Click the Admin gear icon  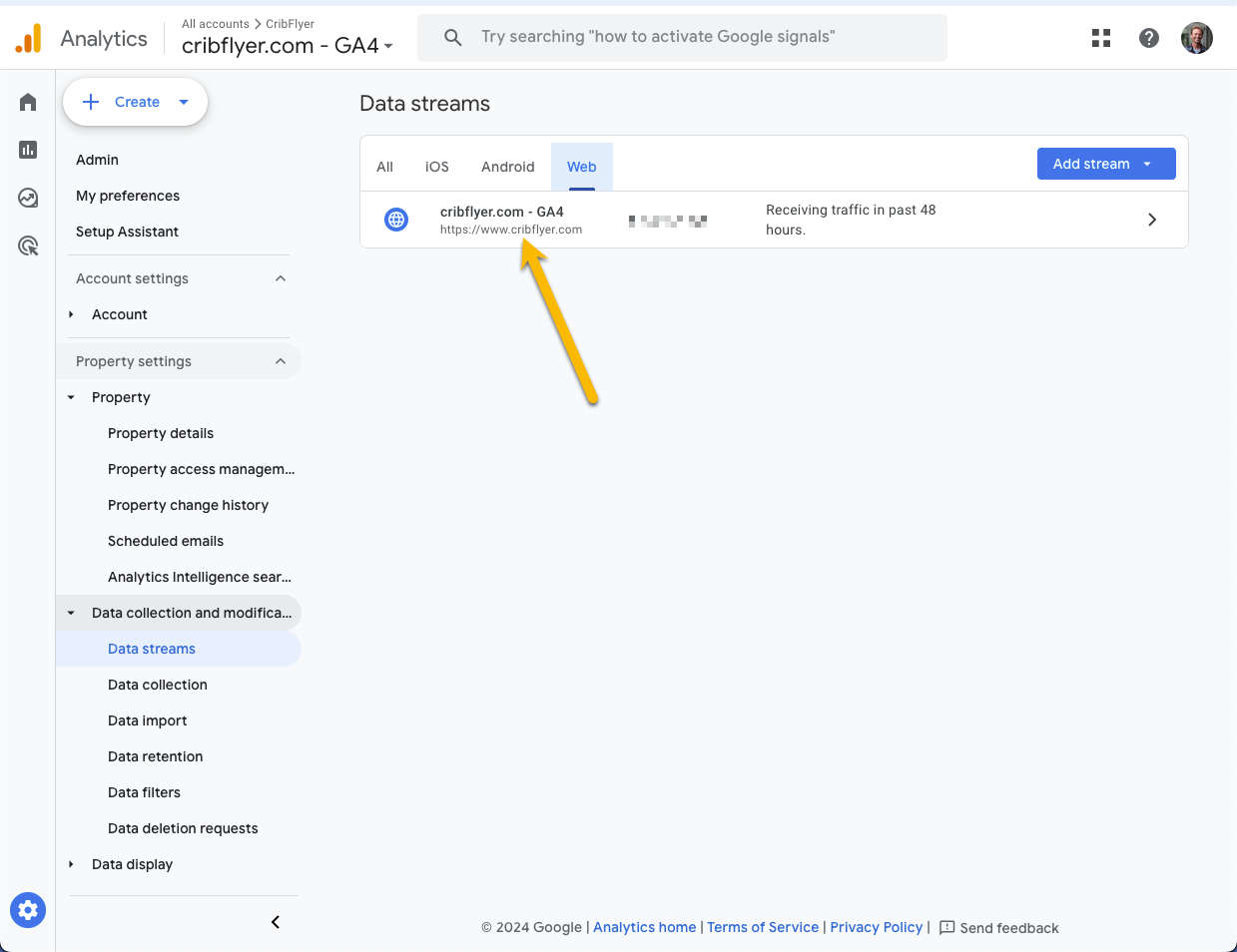pos(28,909)
